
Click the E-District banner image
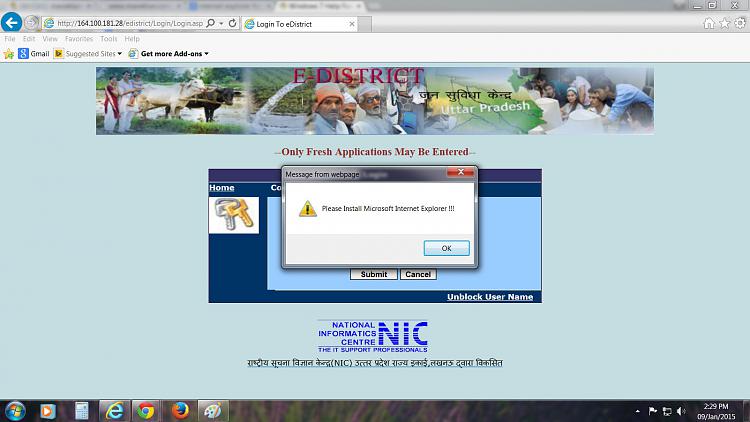pyautogui.click(x=375, y=101)
